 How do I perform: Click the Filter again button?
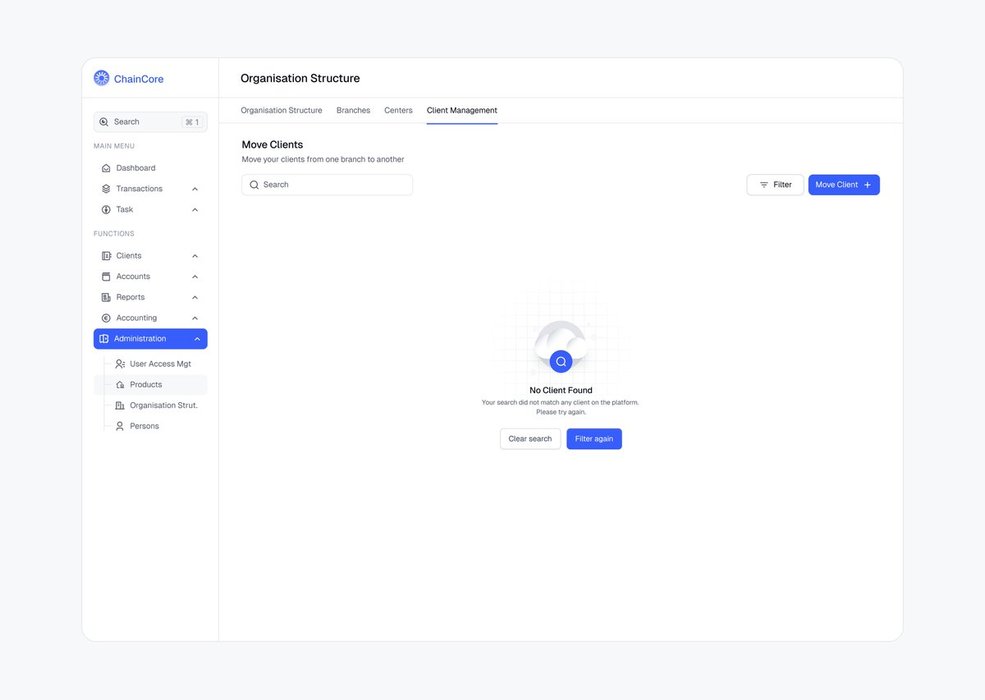[x=594, y=439]
